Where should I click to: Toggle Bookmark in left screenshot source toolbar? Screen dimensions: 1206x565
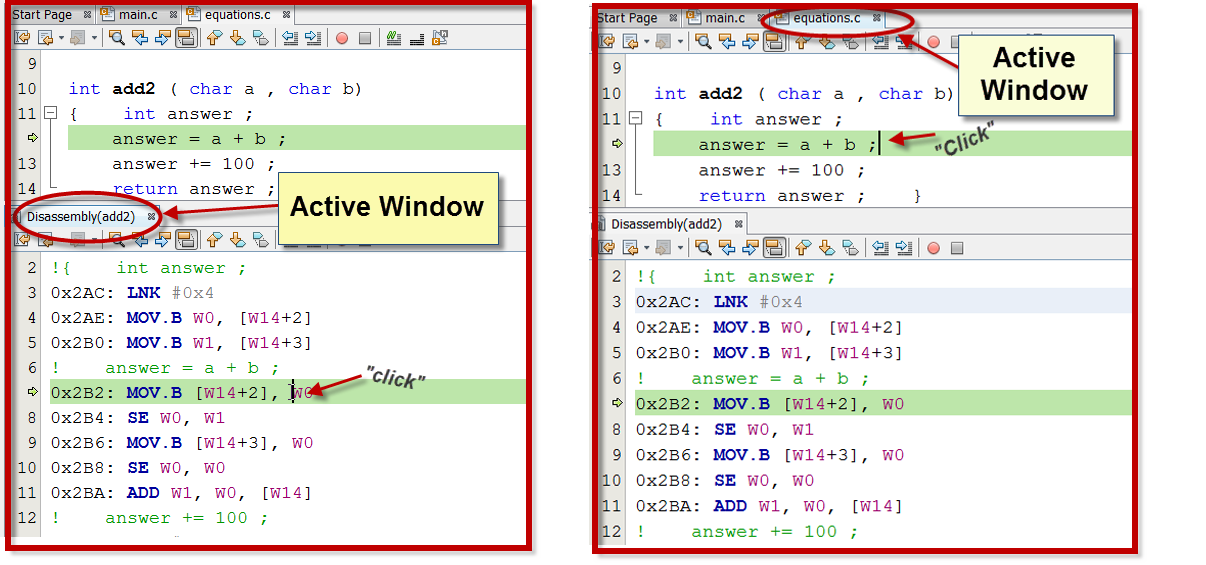click(260, 38)
